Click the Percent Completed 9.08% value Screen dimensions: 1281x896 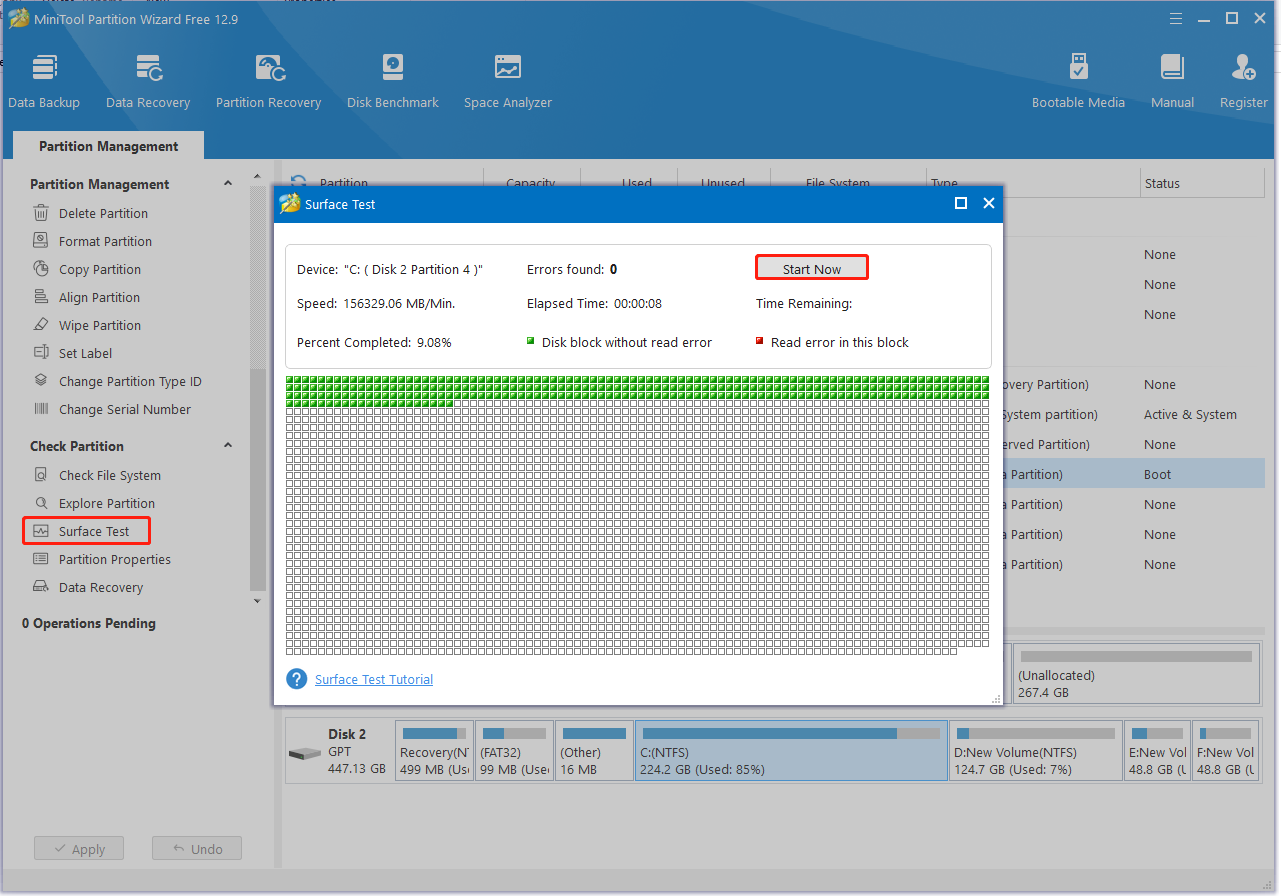433,342
